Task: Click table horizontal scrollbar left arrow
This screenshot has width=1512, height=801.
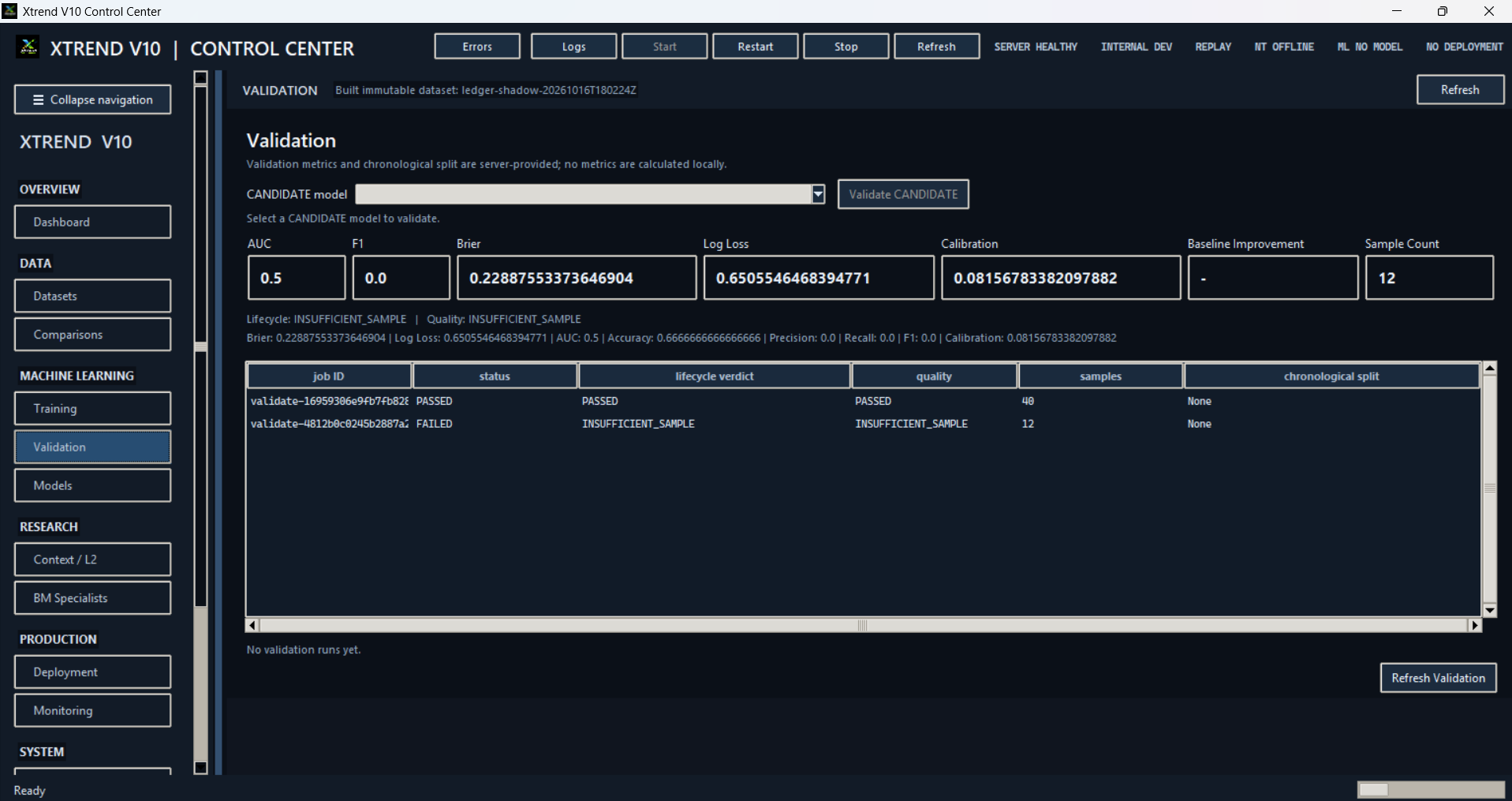Action: pyautogui.click(x=252, y=625)
